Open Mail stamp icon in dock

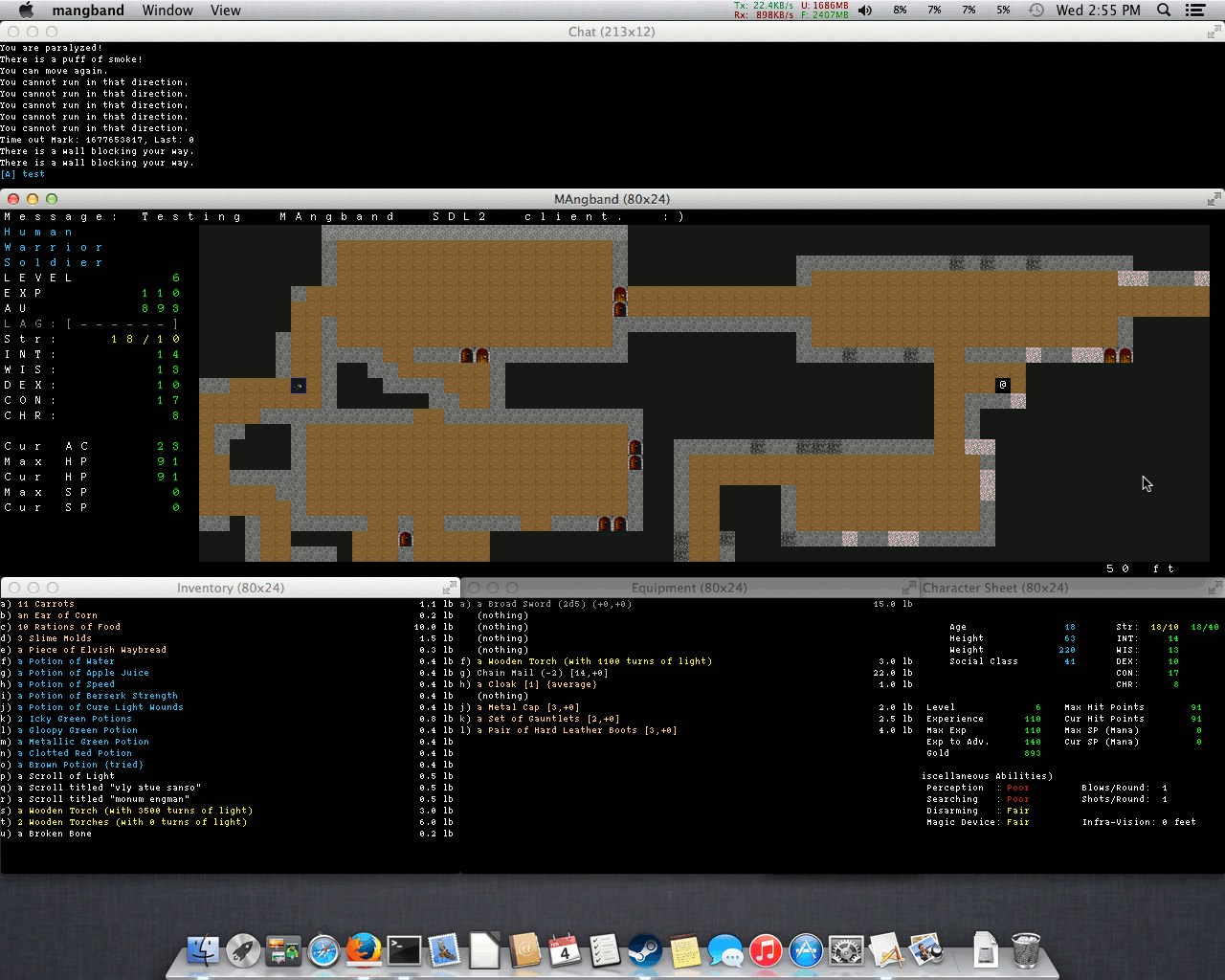pos(444,950)
